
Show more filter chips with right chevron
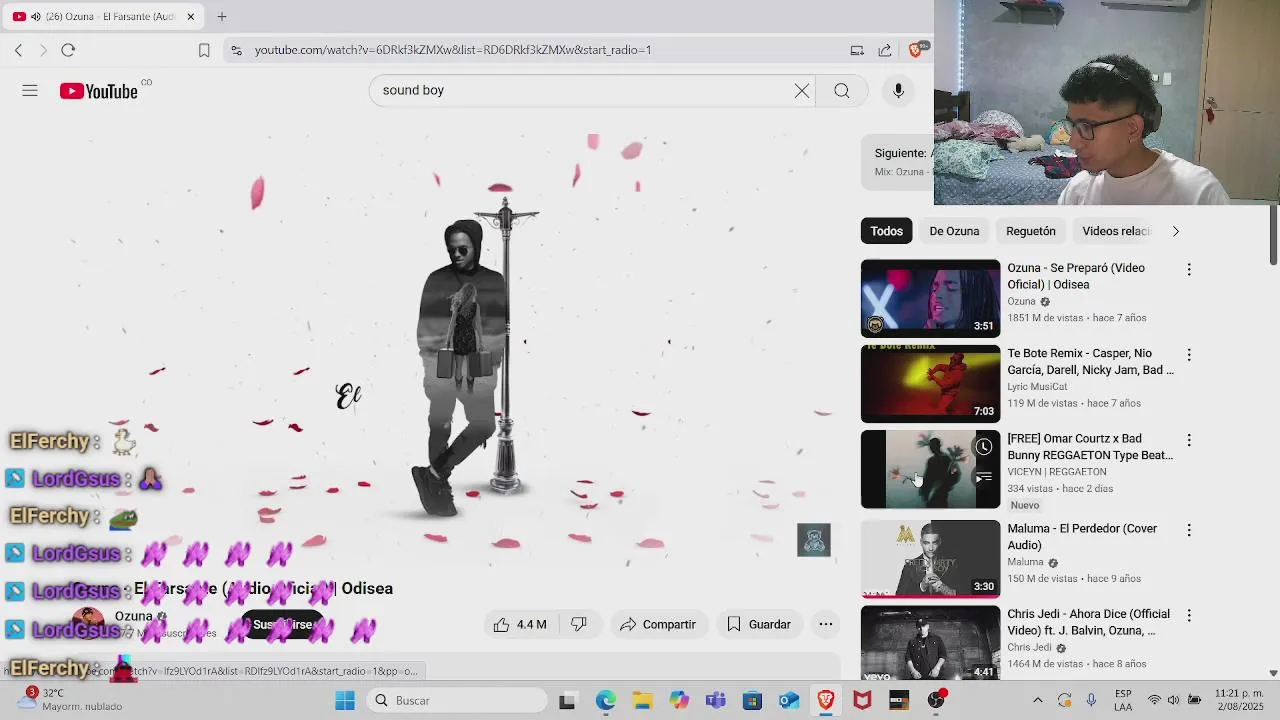[1176, 231]
